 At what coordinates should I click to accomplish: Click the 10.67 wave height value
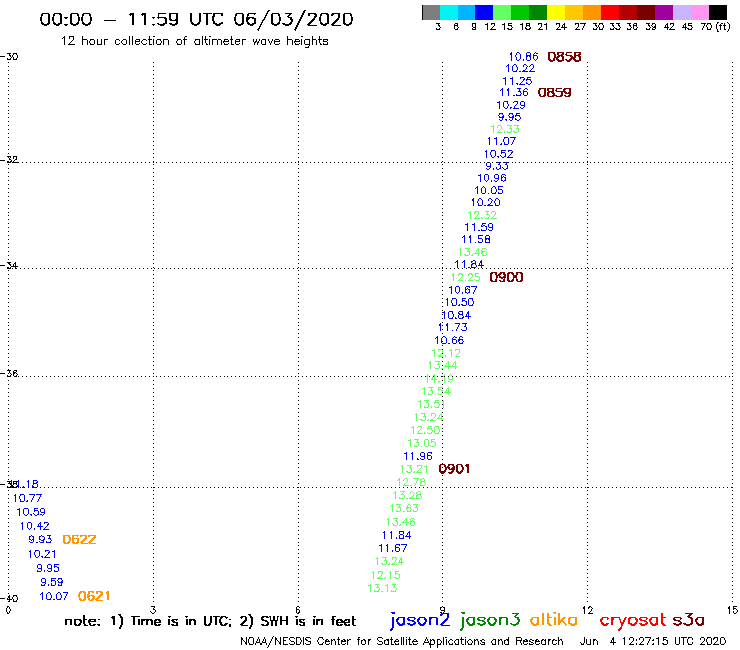click(x=463, y=290)
